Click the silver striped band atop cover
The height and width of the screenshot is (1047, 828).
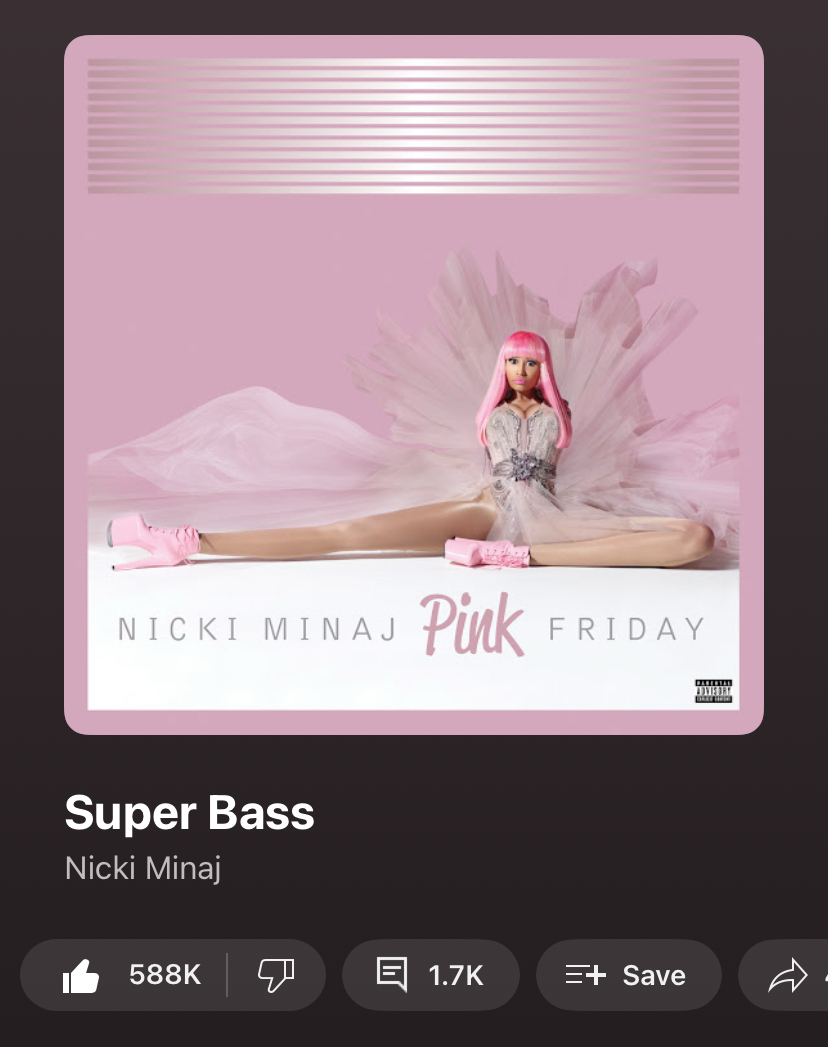(413, 126)
